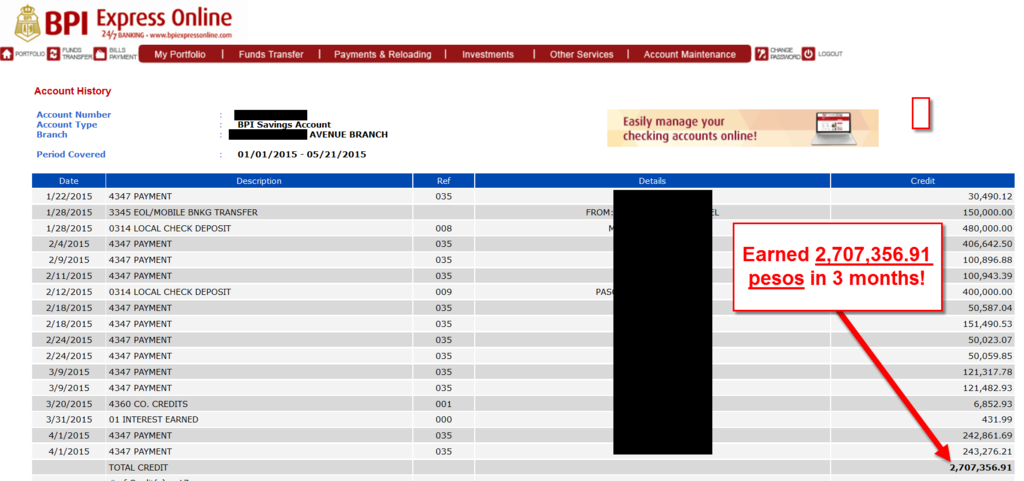Click the 480,000.00 credit amount
Viewport: 1024px width, 481px height.
click(987, 228)
